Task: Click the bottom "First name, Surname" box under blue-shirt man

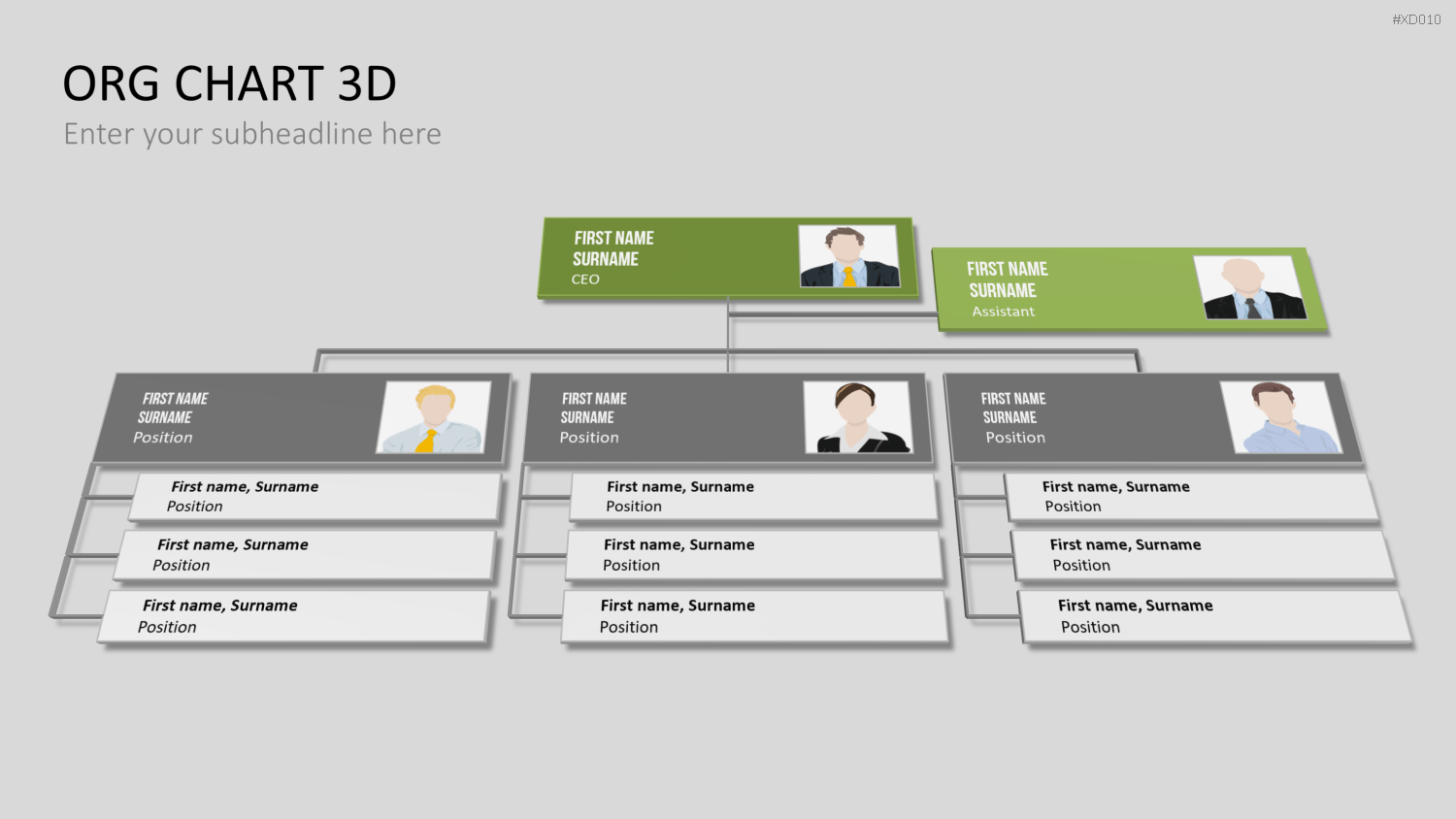Action: pos(1215,616)
